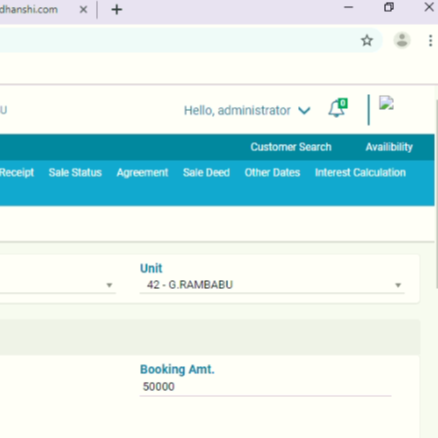Expand the Hello, administrator menu

coord(247,110)
